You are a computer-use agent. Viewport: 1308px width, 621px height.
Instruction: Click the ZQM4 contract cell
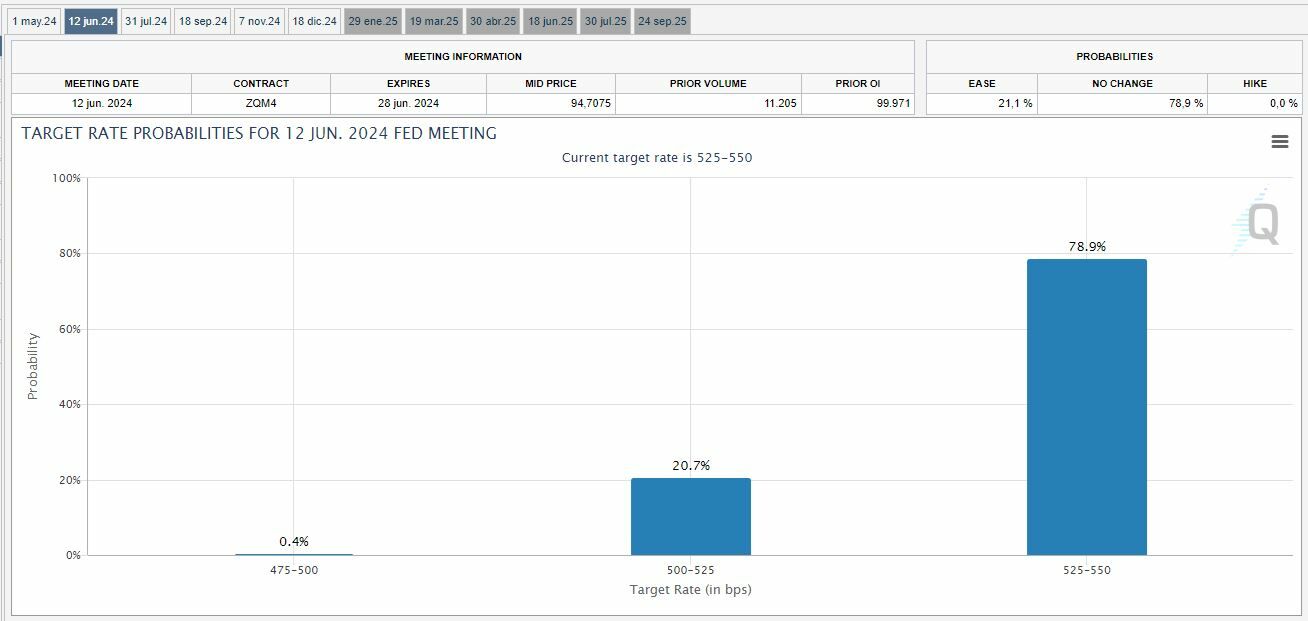261,103
